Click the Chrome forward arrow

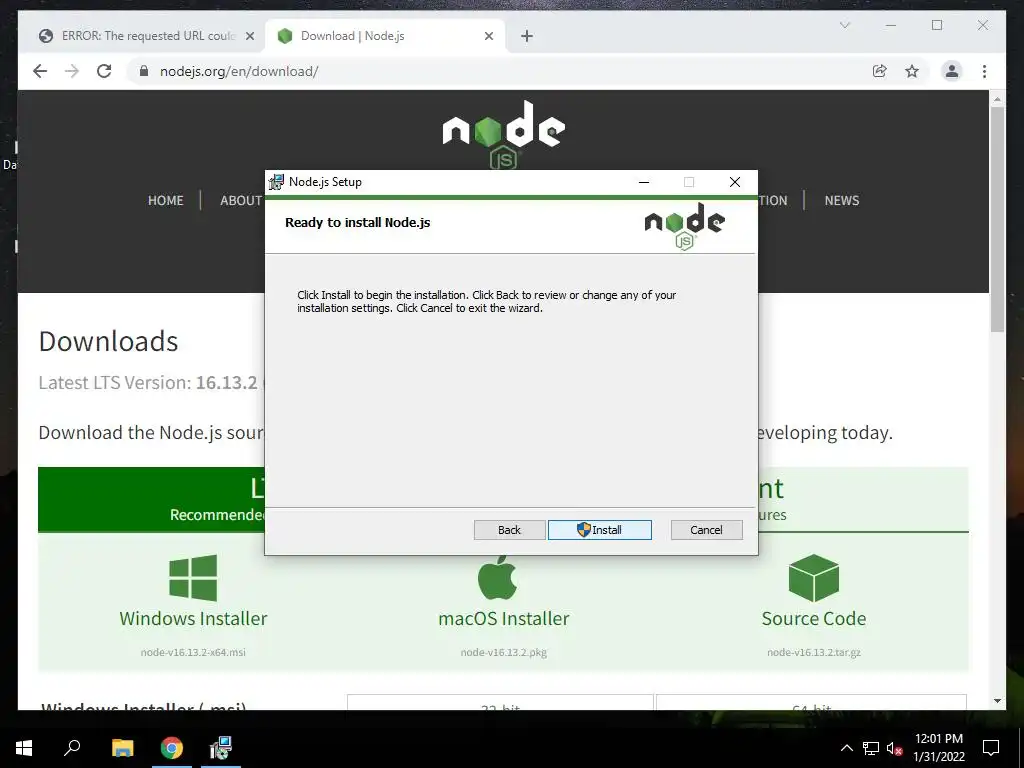(x=72, y=71)
